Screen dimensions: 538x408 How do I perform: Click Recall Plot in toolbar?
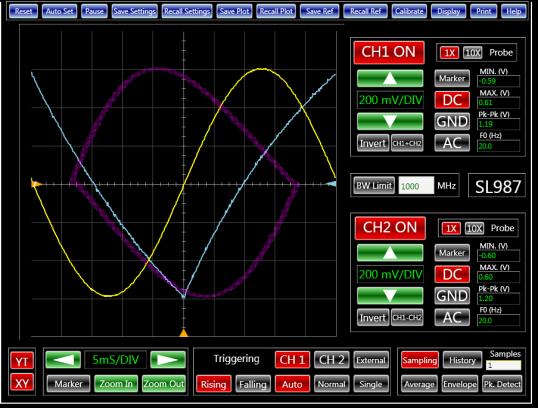tap(276, 11)
